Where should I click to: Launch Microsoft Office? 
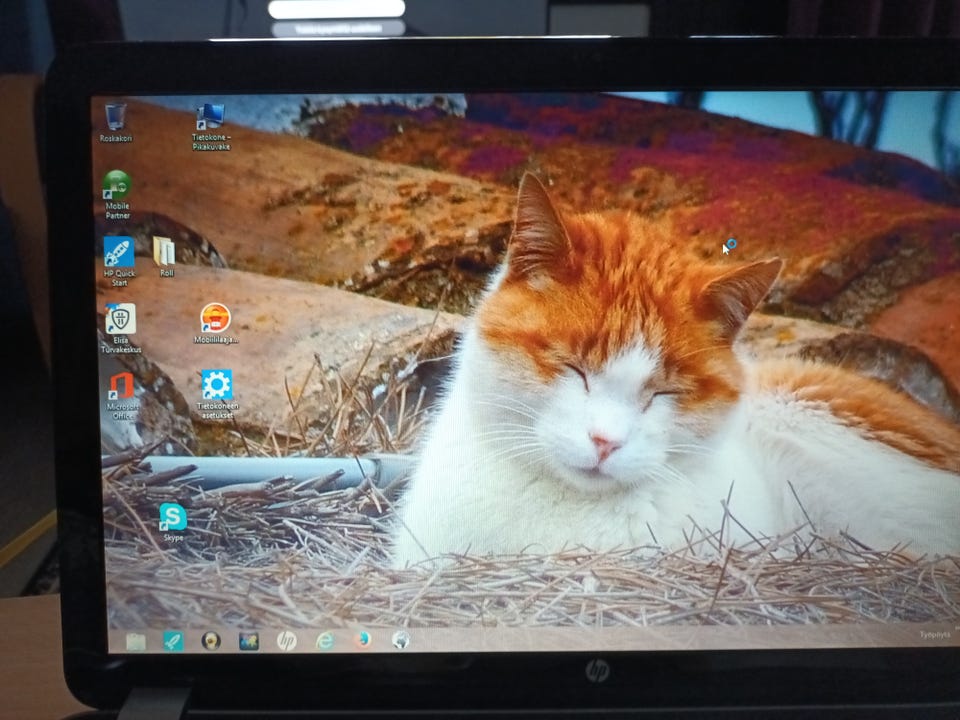tap(122, 396)
